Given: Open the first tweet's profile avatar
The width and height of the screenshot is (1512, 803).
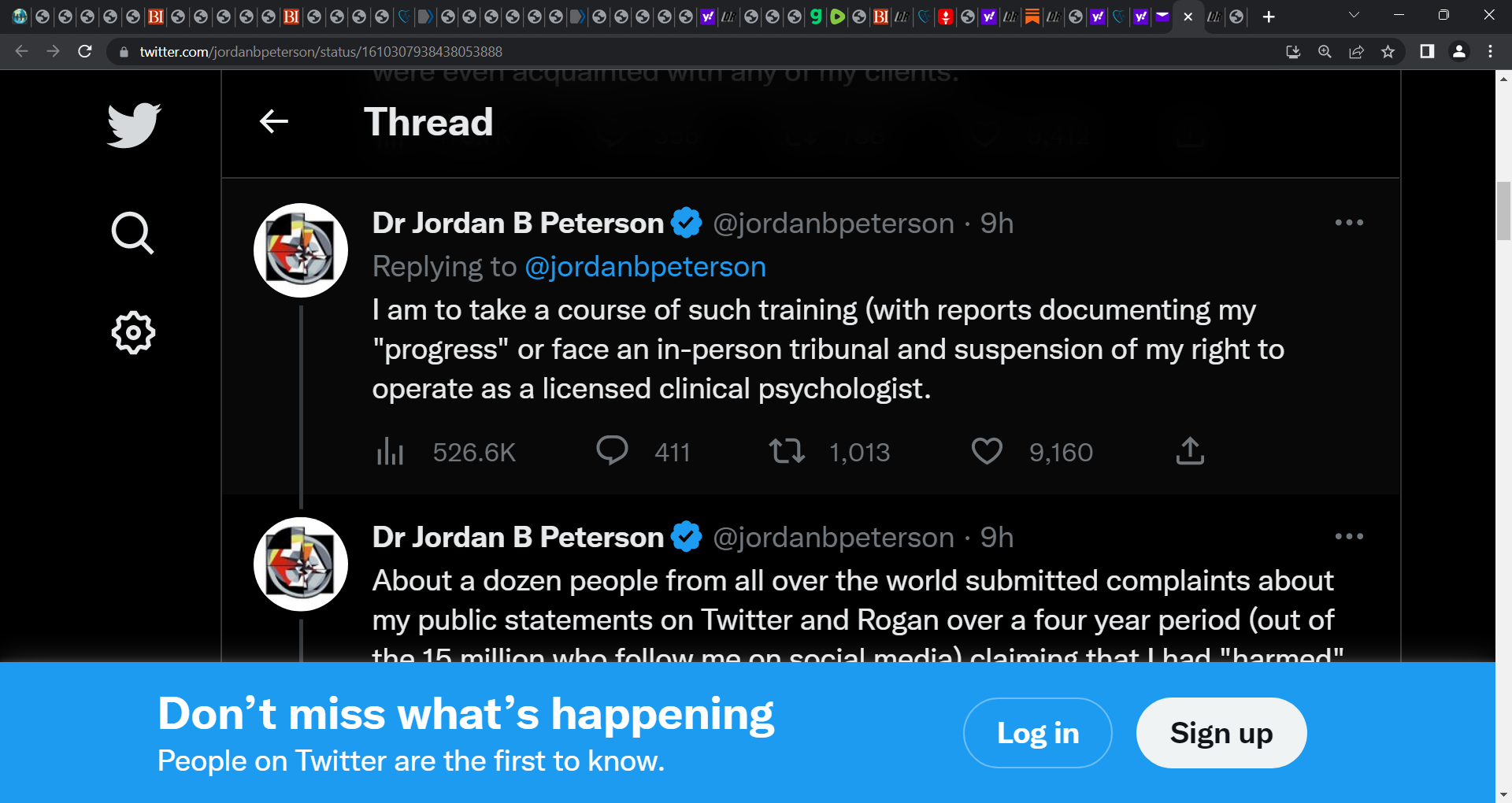Looking at the screenshot, I should coord(301,250).
